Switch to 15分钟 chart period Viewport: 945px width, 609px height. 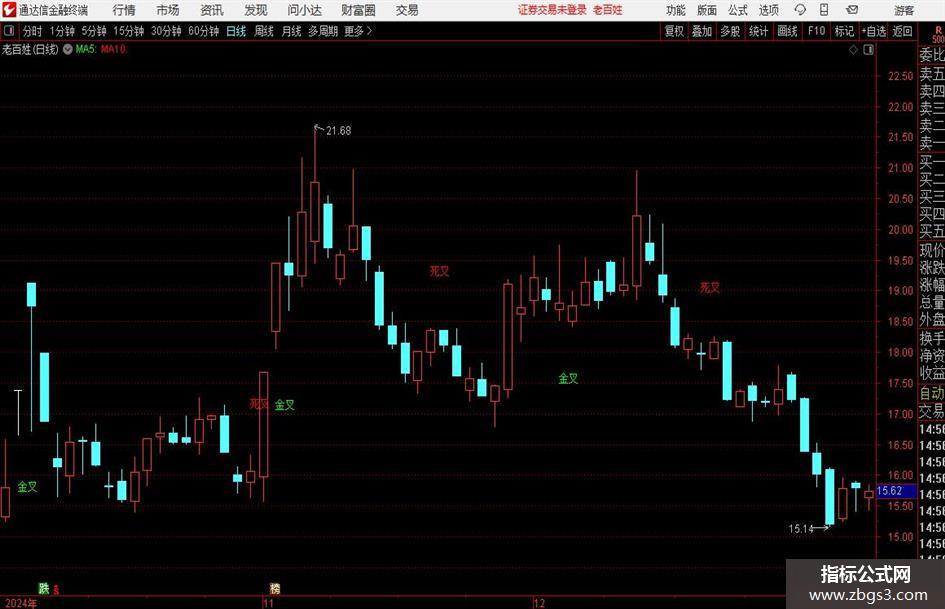[128, 31]
